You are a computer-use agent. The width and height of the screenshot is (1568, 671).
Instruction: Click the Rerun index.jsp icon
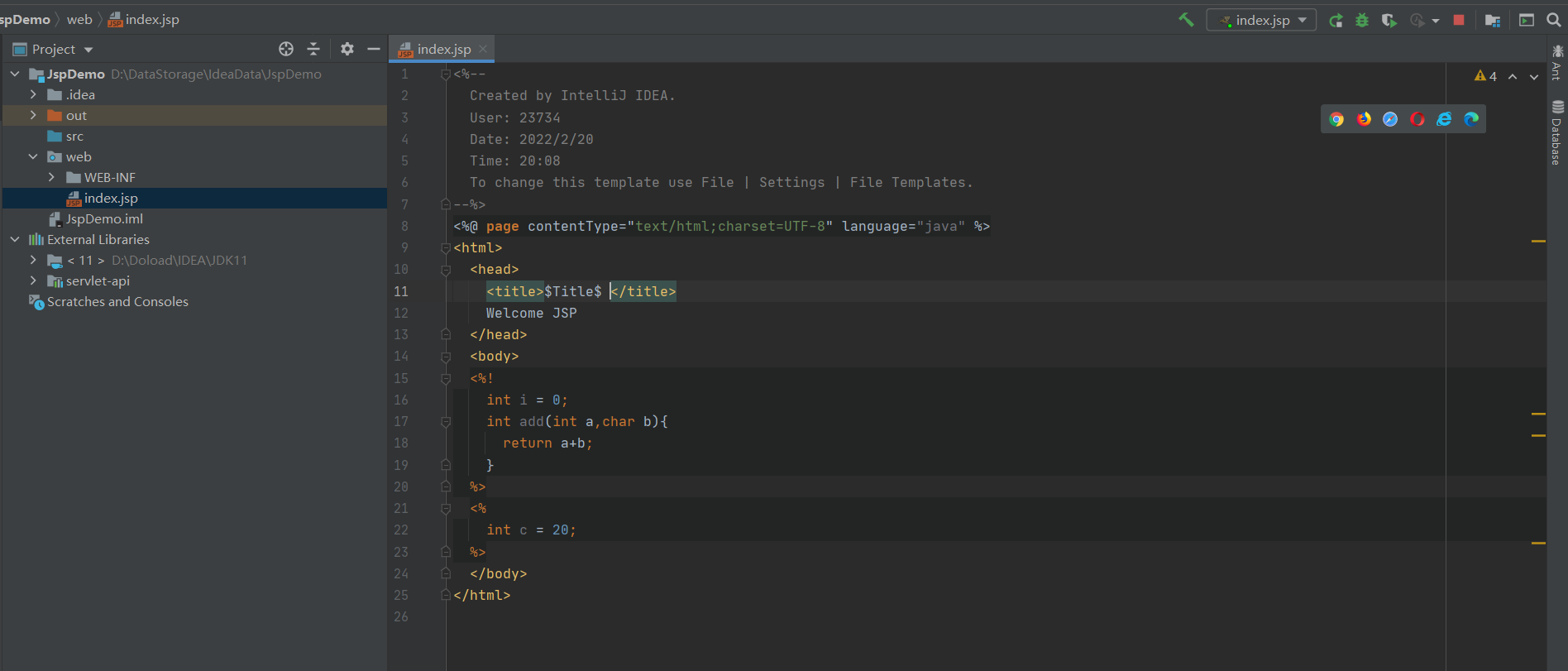click(1336, 20)
